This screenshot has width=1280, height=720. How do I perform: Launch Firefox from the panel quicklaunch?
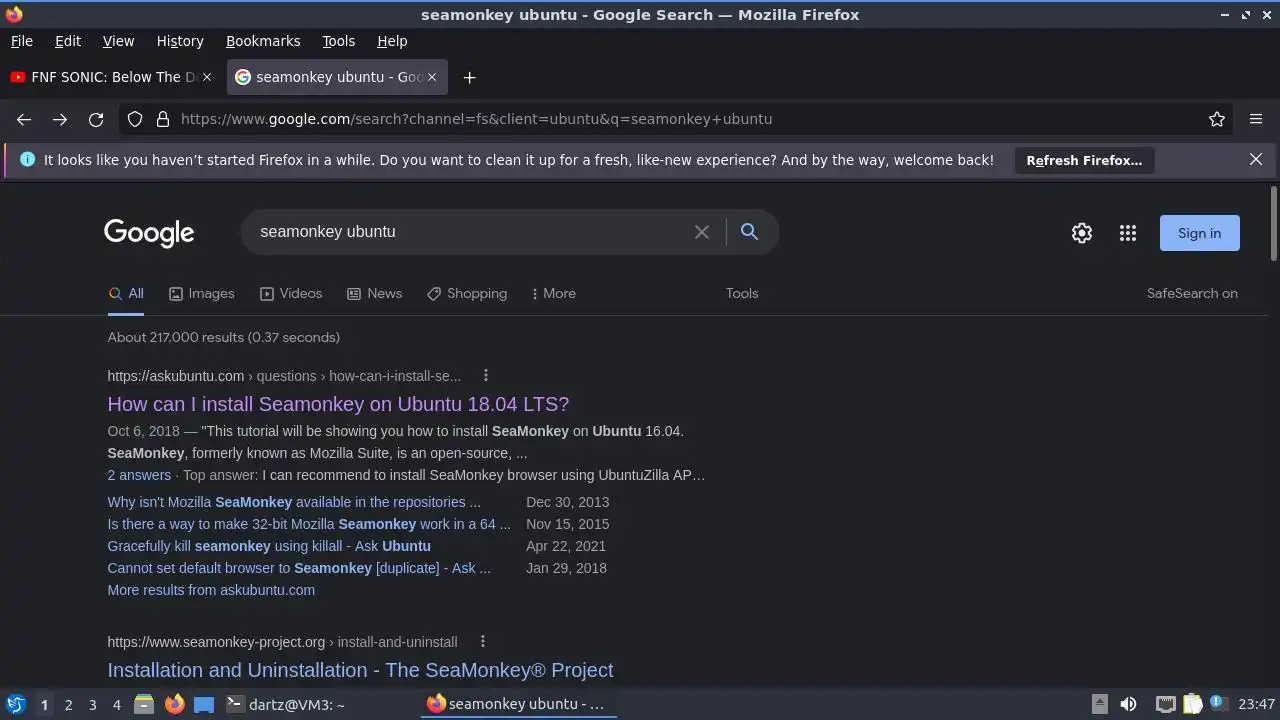174,704
